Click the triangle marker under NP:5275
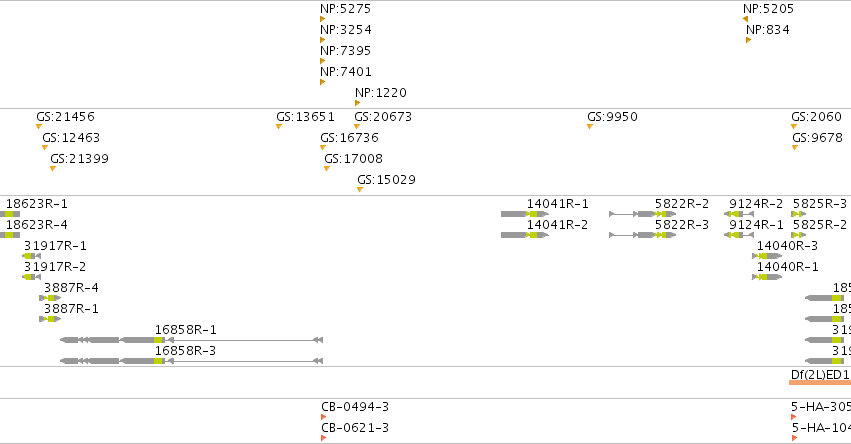851x444 pixels. click(x=322, y=19)
